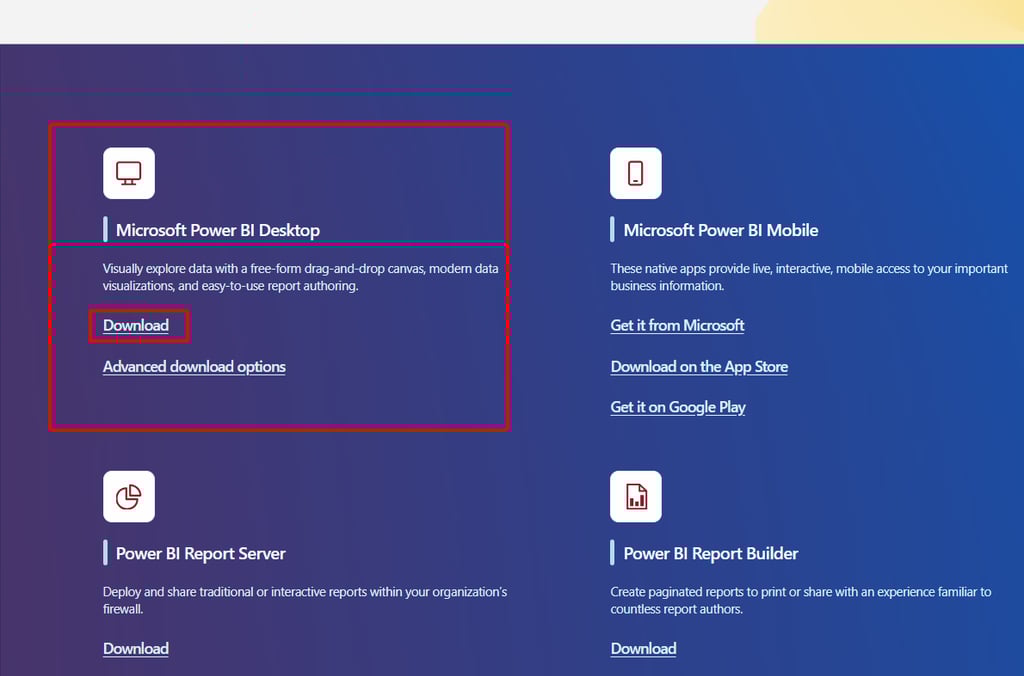Open Get it from Microsoft link
The width and height of the screenshot is (1024, 676).
point(677,325)
